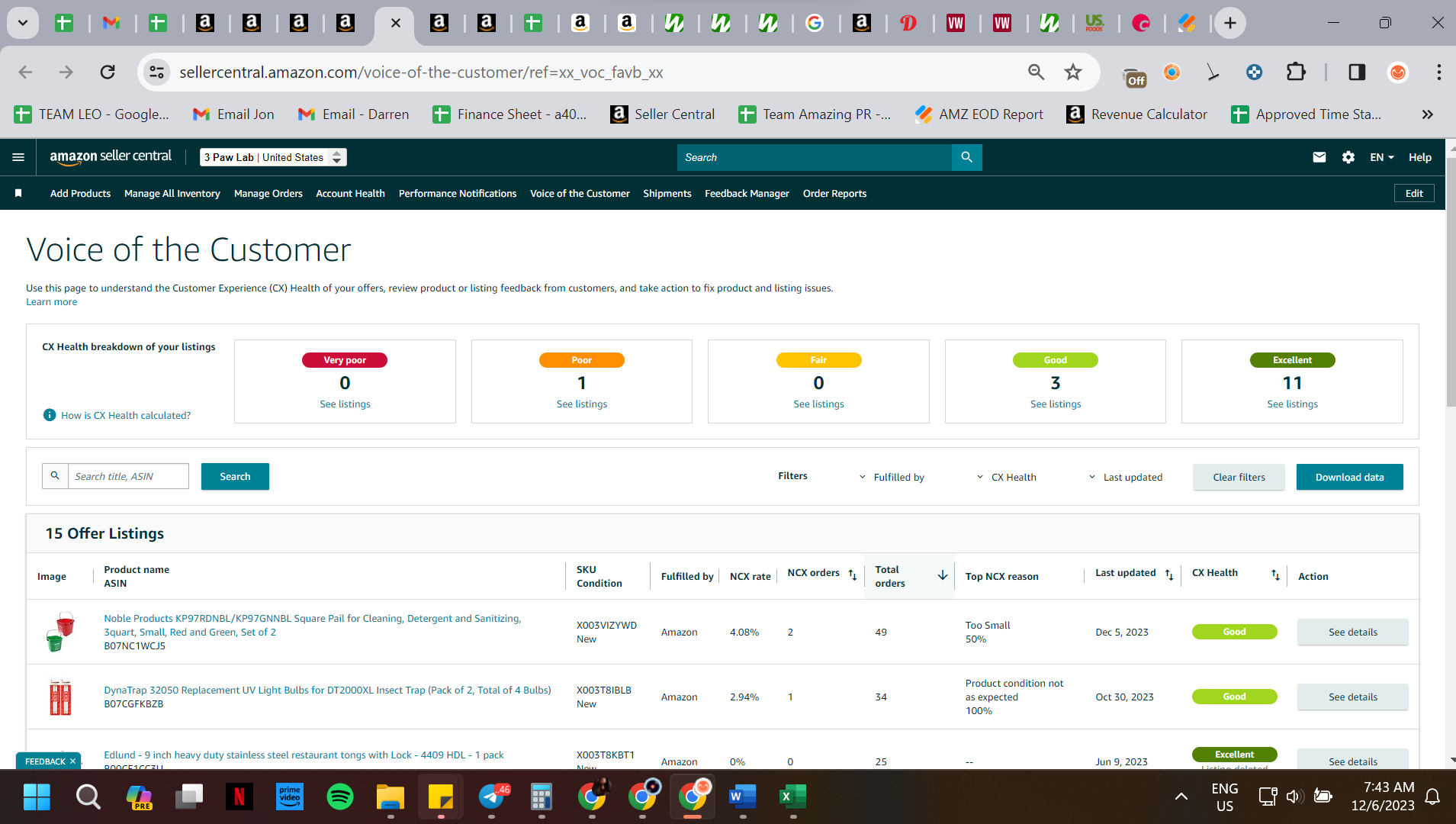See details for DynaTrap bulbs
1456x824 pixels.
click(1352, 697)
